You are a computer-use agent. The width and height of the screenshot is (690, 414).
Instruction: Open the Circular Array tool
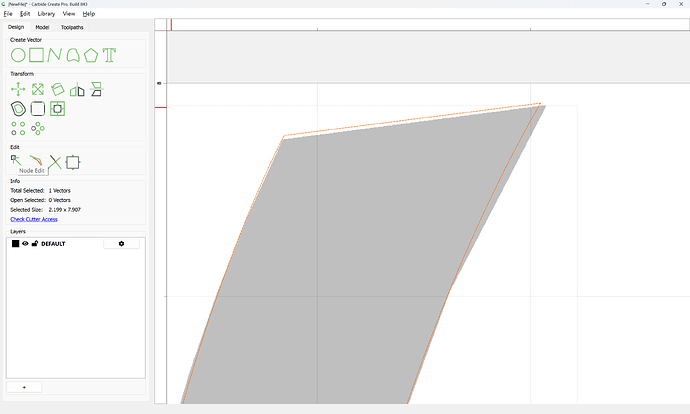click(38, 128)
